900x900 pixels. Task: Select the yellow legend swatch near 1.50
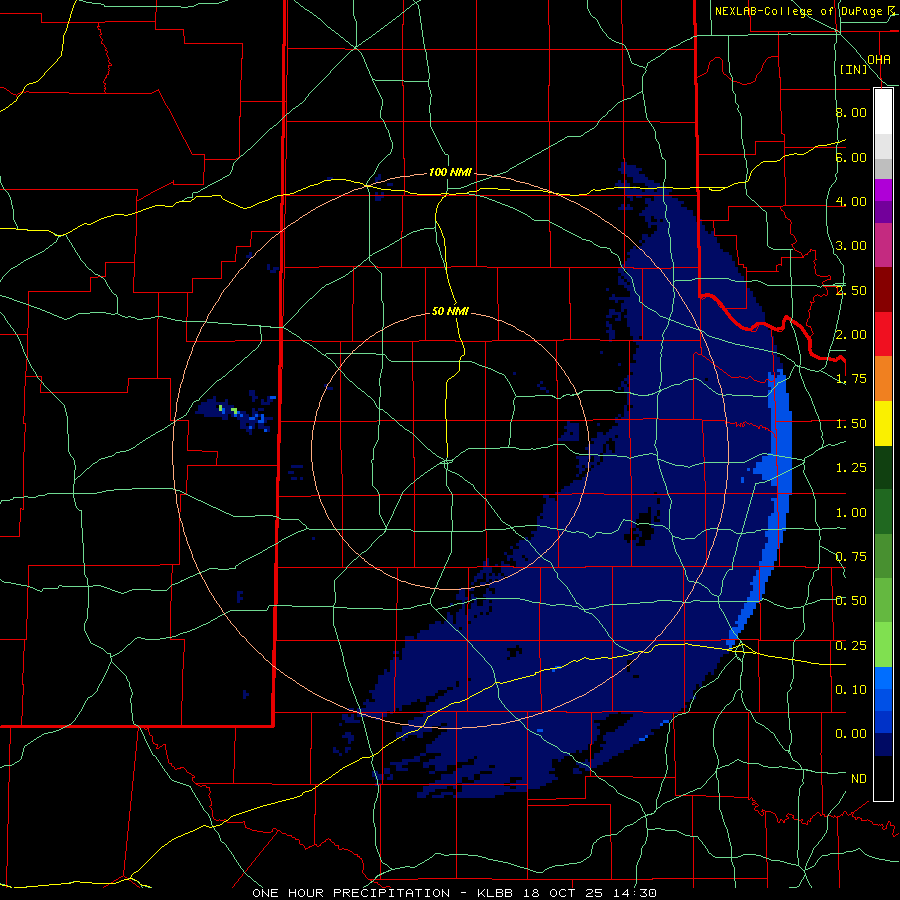click(883, 423)
